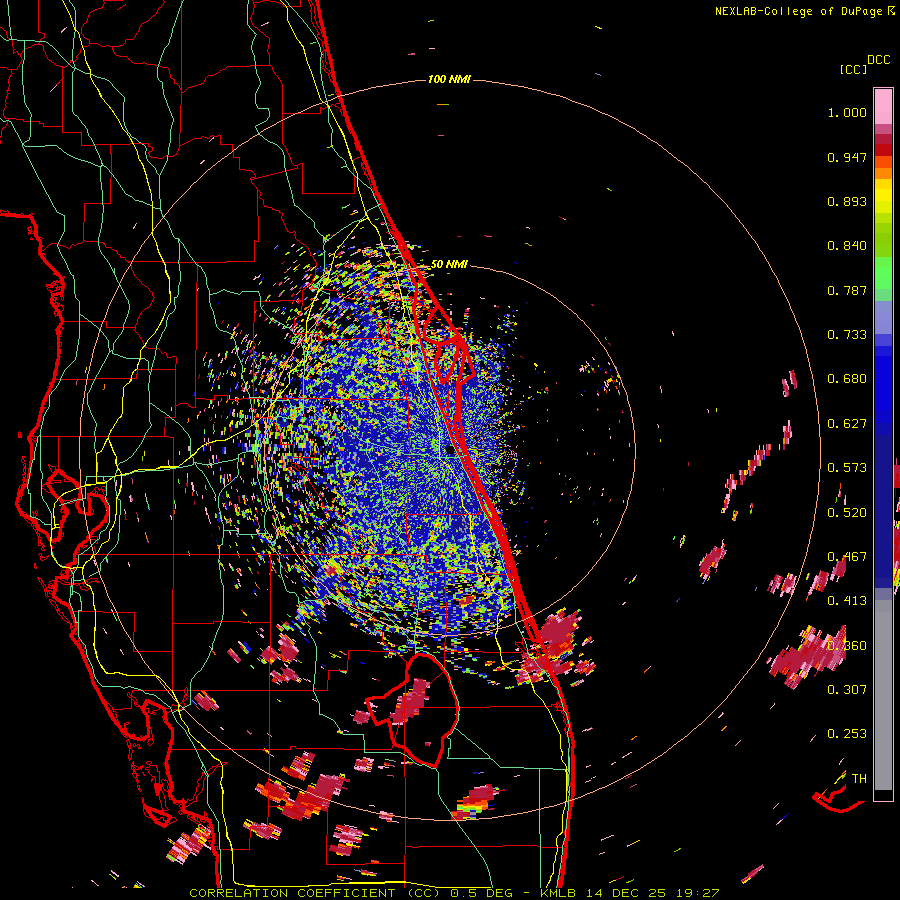
Task: Click the CORRELATION COEFFICIENT (CC) caption text
Action: point(315,893)
